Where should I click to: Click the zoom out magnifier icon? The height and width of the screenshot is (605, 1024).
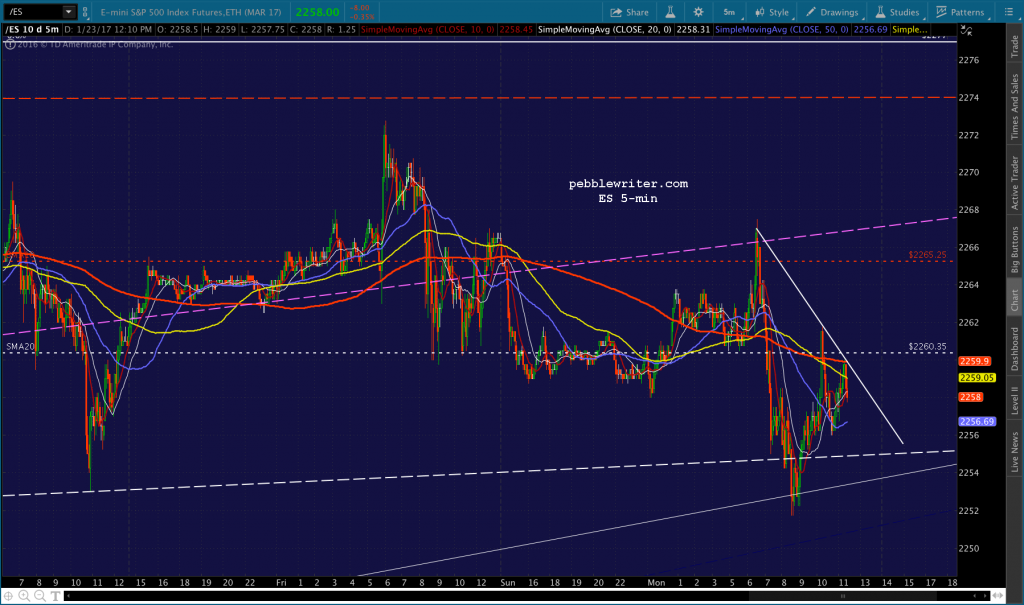(40, 596)
